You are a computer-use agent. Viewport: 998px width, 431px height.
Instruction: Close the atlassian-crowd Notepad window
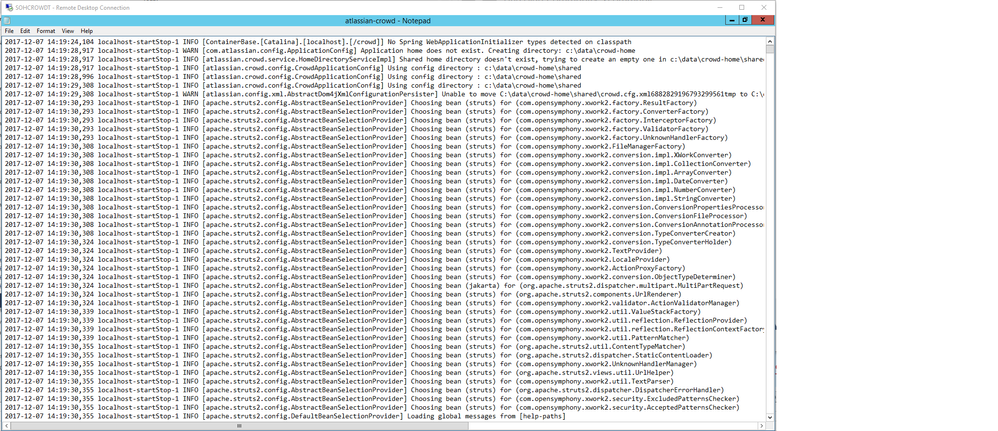tap(763, 20)
